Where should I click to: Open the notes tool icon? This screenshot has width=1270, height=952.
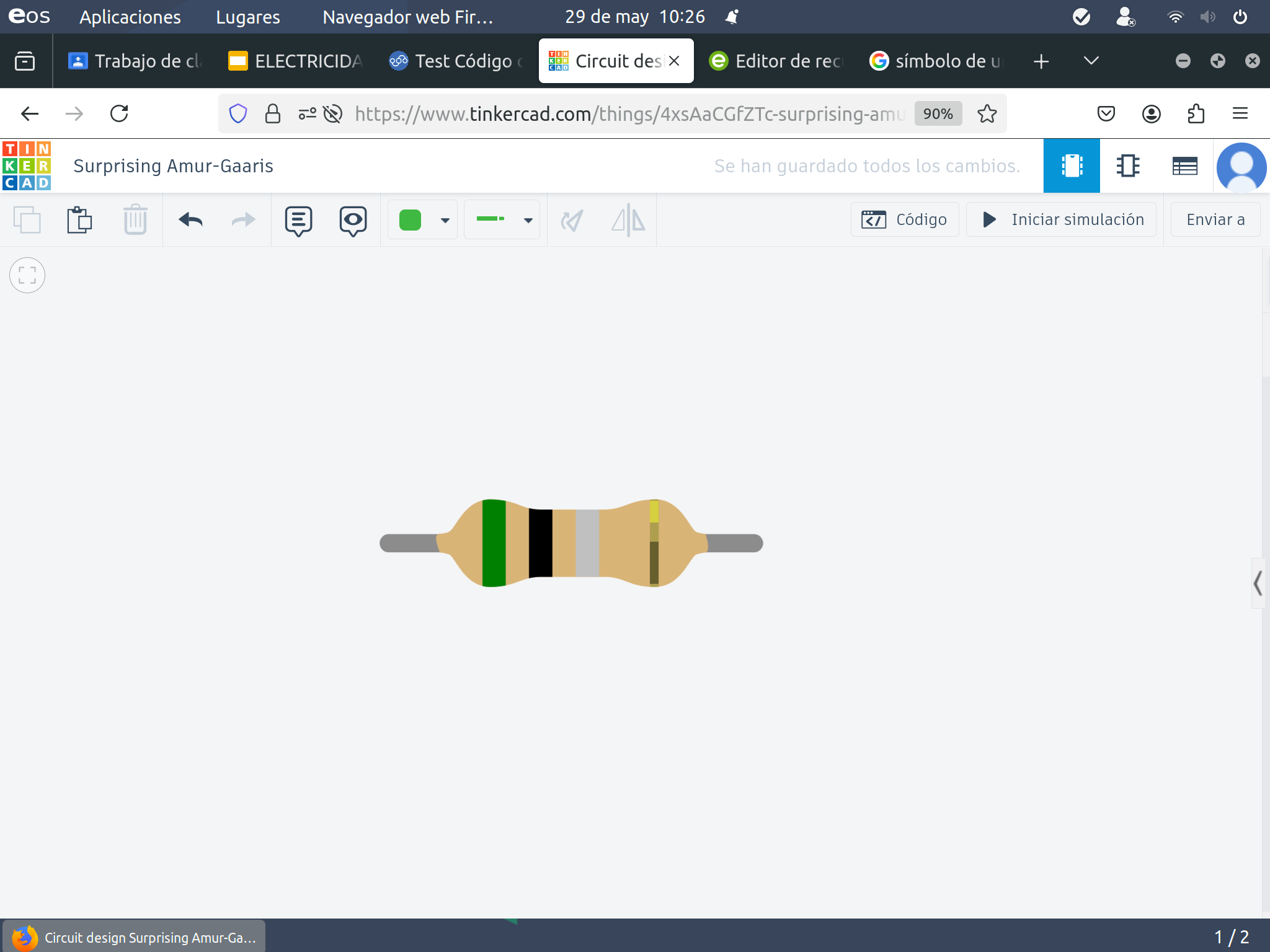coord(298,221)
